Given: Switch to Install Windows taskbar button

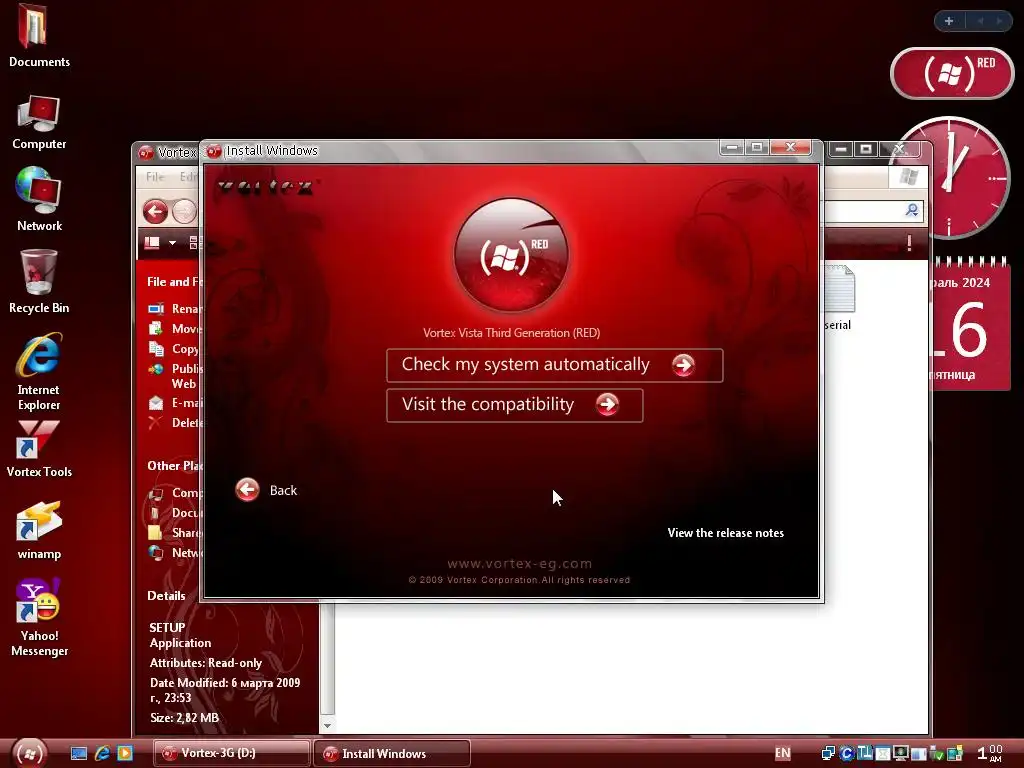Looking at the screenshot, I should tap(392, 753).
